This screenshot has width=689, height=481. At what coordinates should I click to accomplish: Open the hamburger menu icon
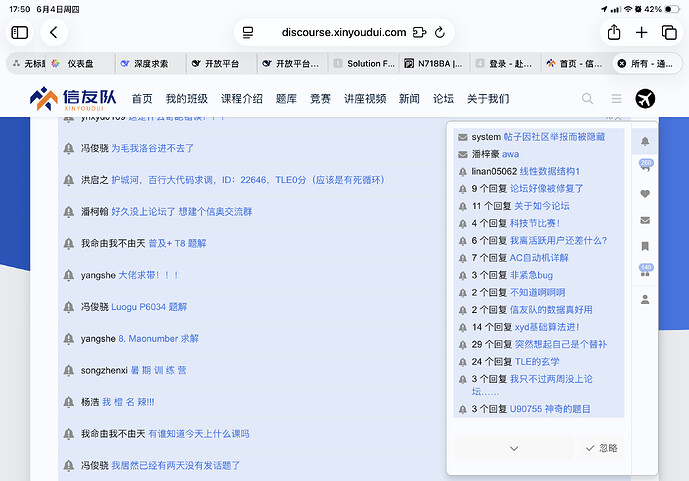click(x=616, y=99)
